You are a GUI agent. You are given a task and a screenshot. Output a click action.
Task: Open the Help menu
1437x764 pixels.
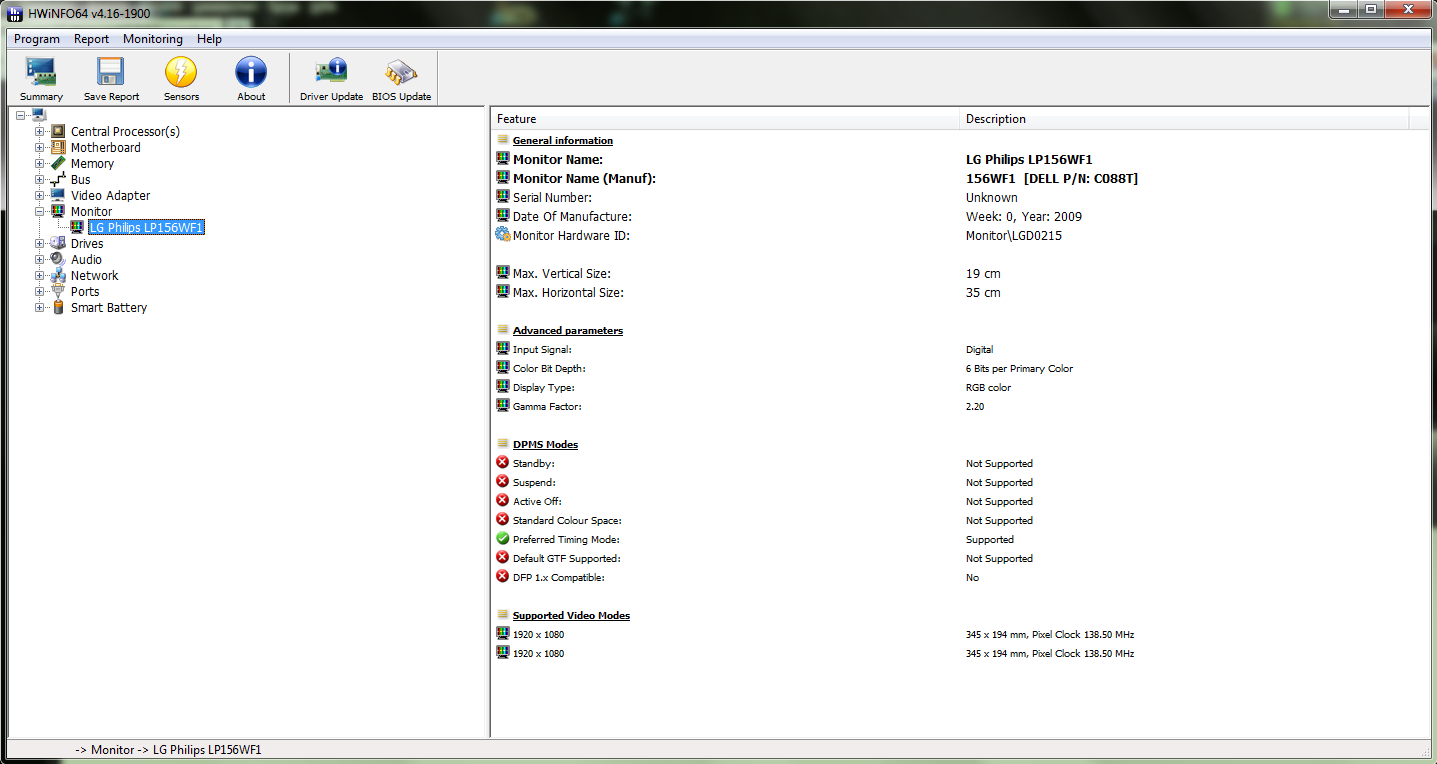click(x=209, y=39)
